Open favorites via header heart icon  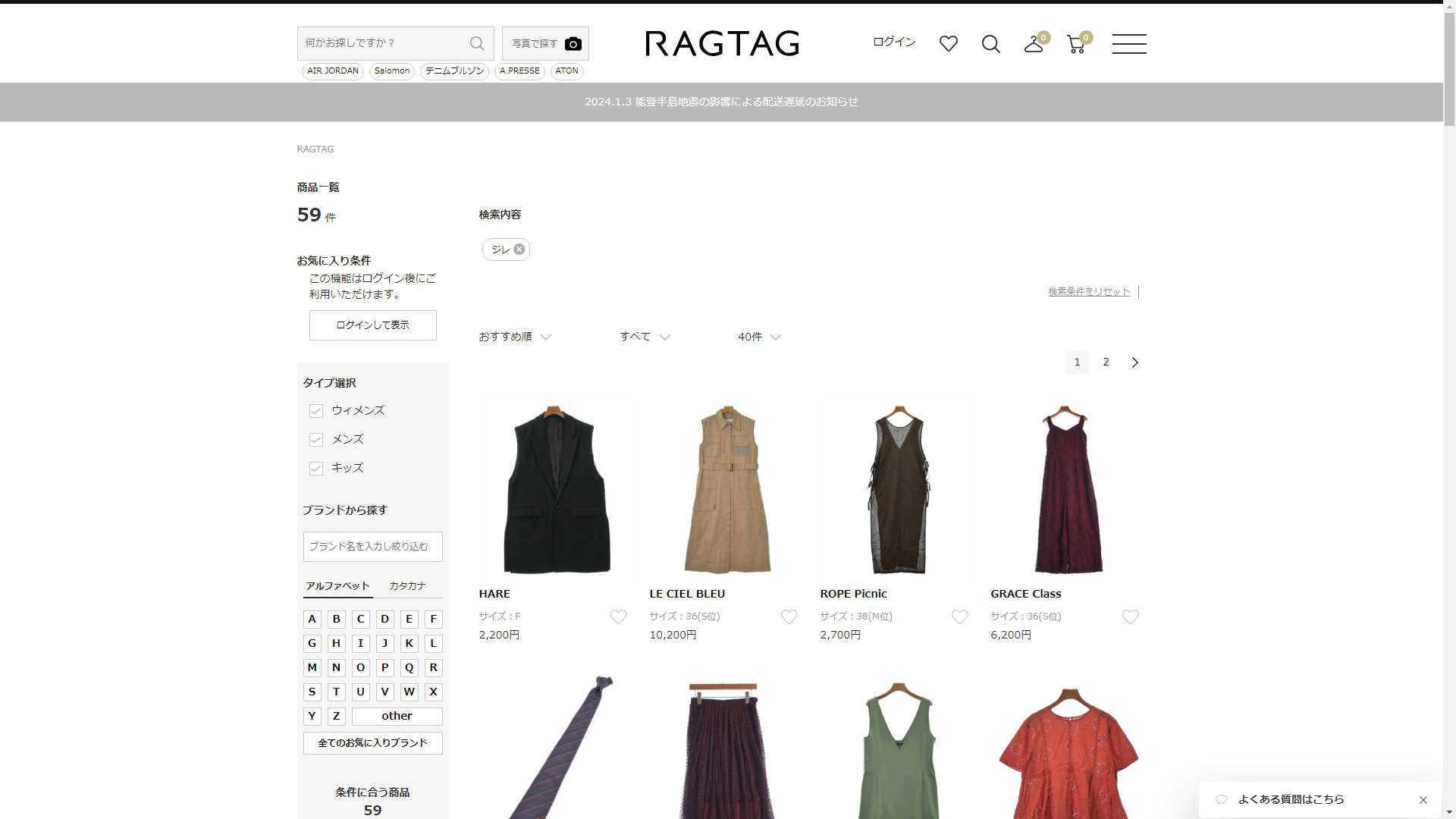point(948,44)
